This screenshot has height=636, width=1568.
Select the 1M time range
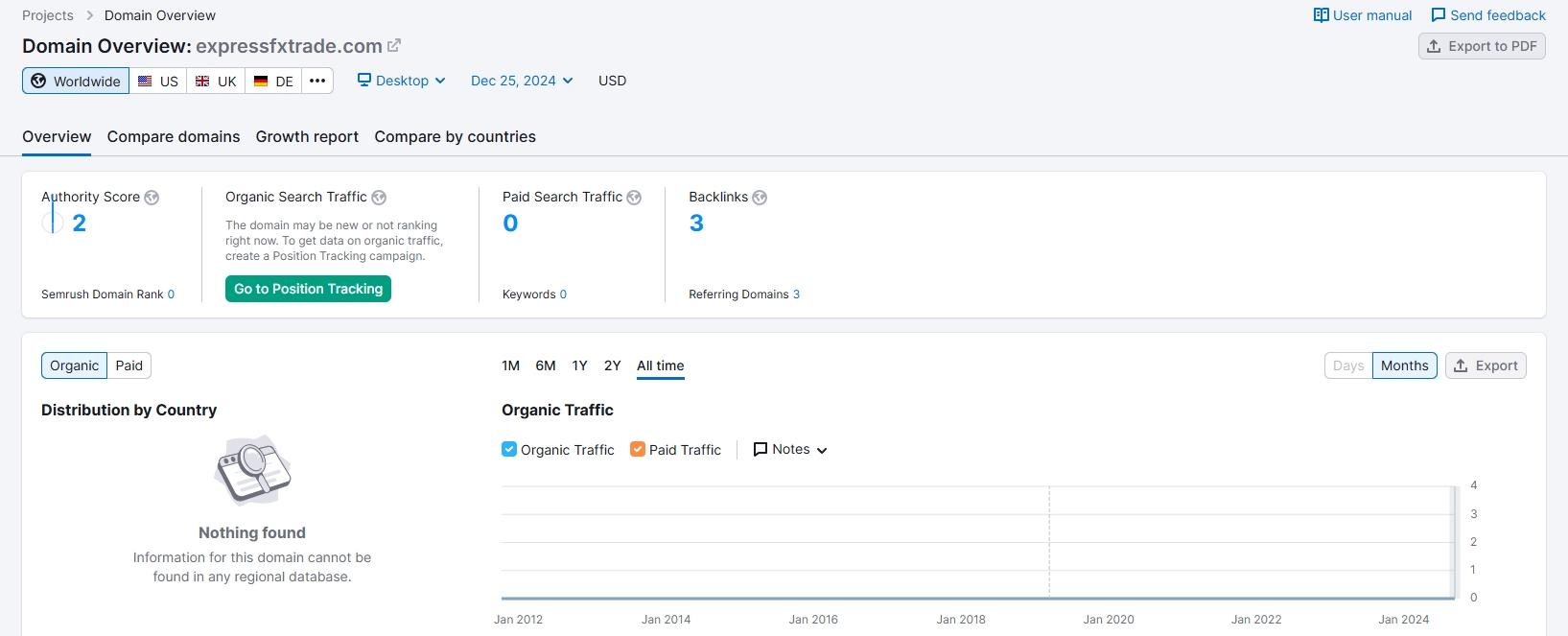510,365
